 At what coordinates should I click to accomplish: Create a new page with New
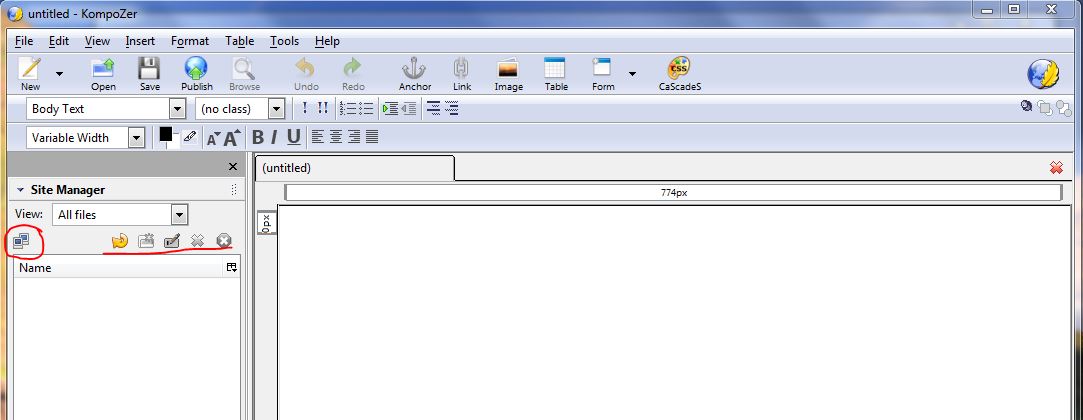coord(30,74)
